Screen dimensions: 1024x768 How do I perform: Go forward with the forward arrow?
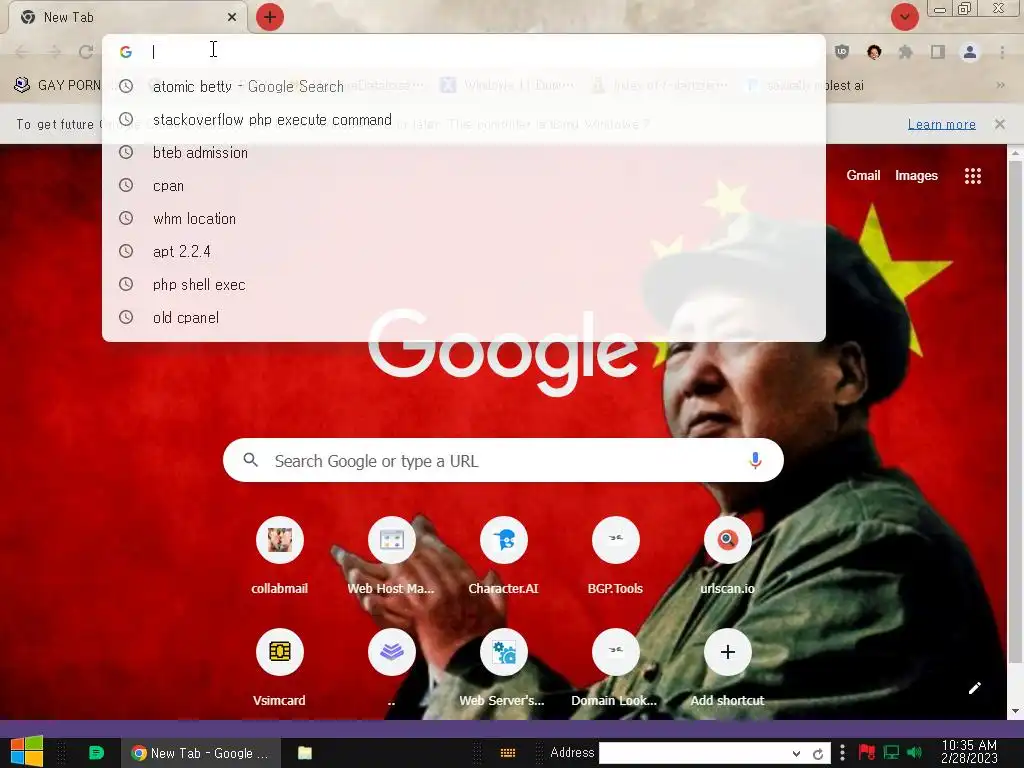[54, 52]
